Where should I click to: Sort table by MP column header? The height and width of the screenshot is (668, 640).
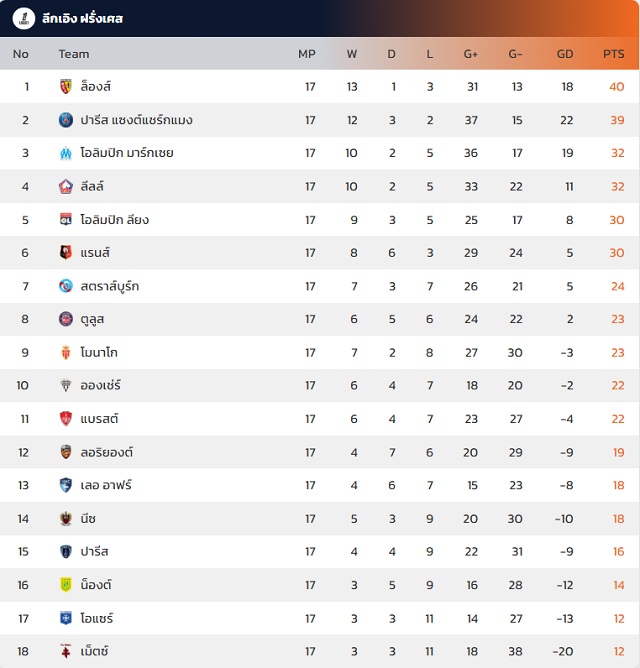[307, 54]
